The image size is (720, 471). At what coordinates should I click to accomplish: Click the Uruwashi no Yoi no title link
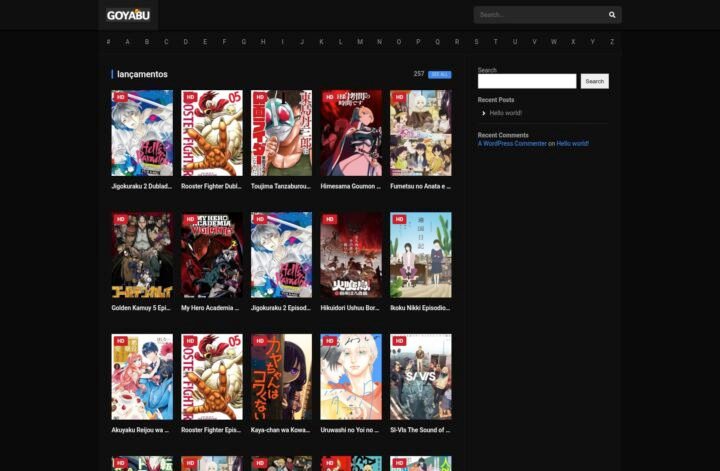(x=351, y=430)
